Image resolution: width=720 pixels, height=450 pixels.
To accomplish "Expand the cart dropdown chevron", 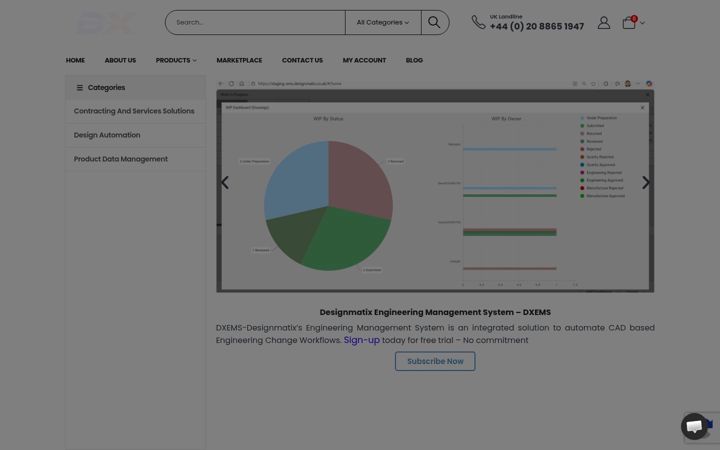I will point(642,22).
